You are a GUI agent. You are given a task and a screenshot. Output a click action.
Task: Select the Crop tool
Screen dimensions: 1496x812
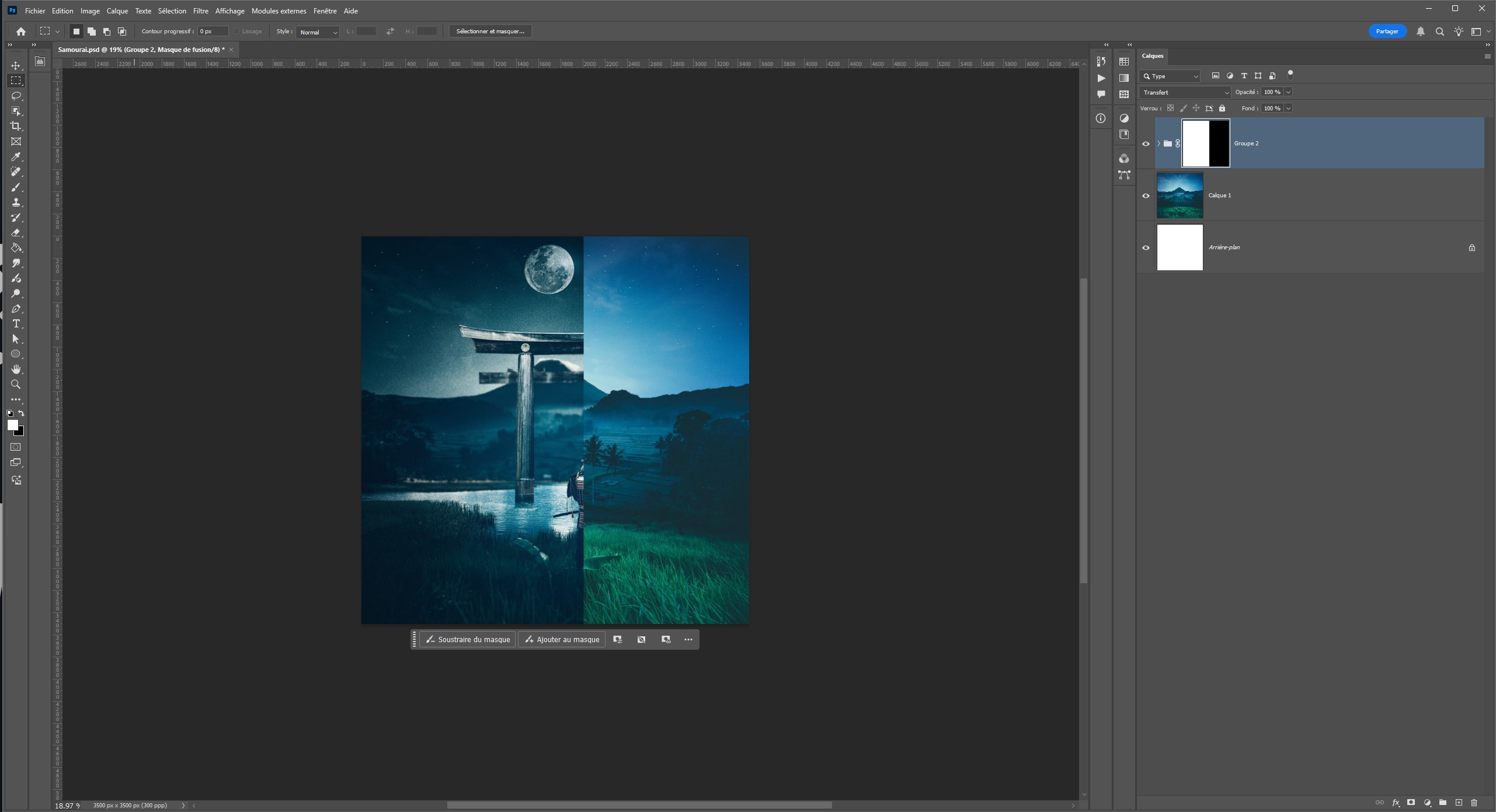[x=16, y=126]
